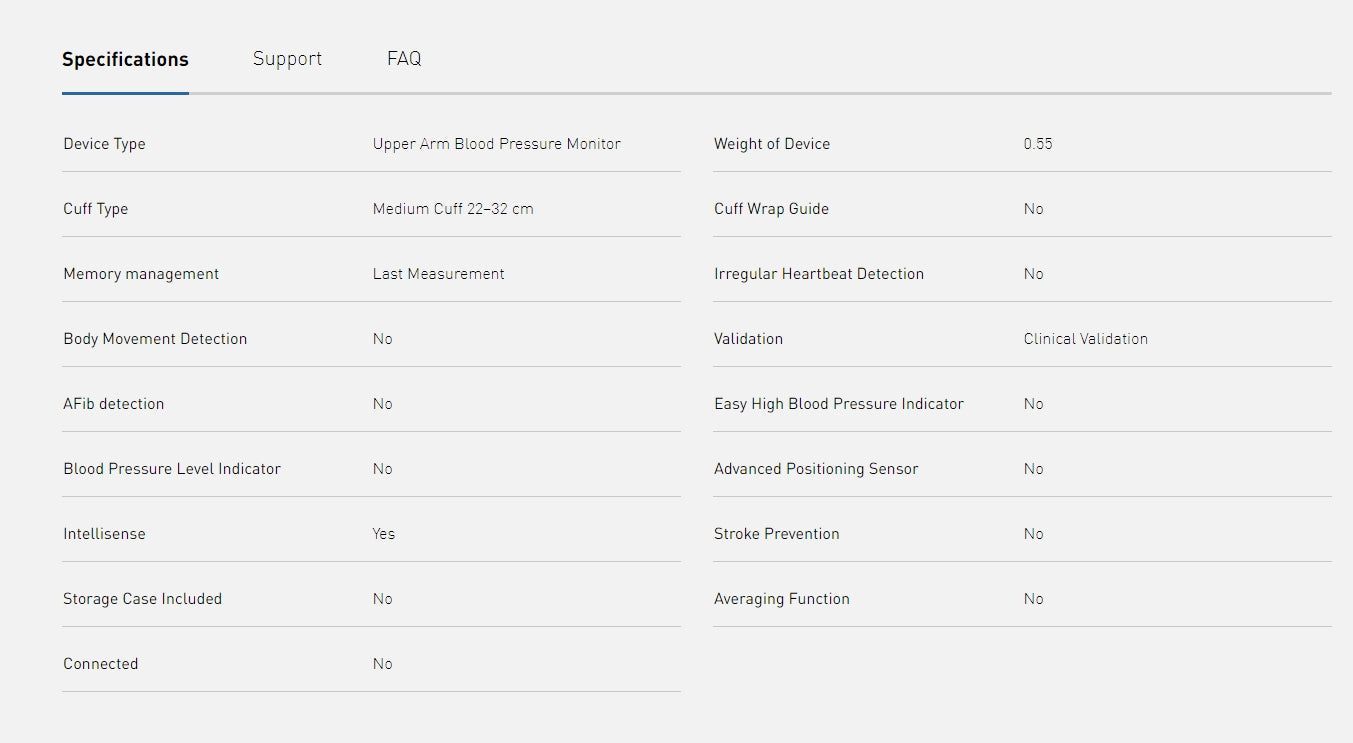Click the Medium Cuff 22–32 cm value
The width and height of the screenshot is (1353, 743).
(x=453, y=209)
